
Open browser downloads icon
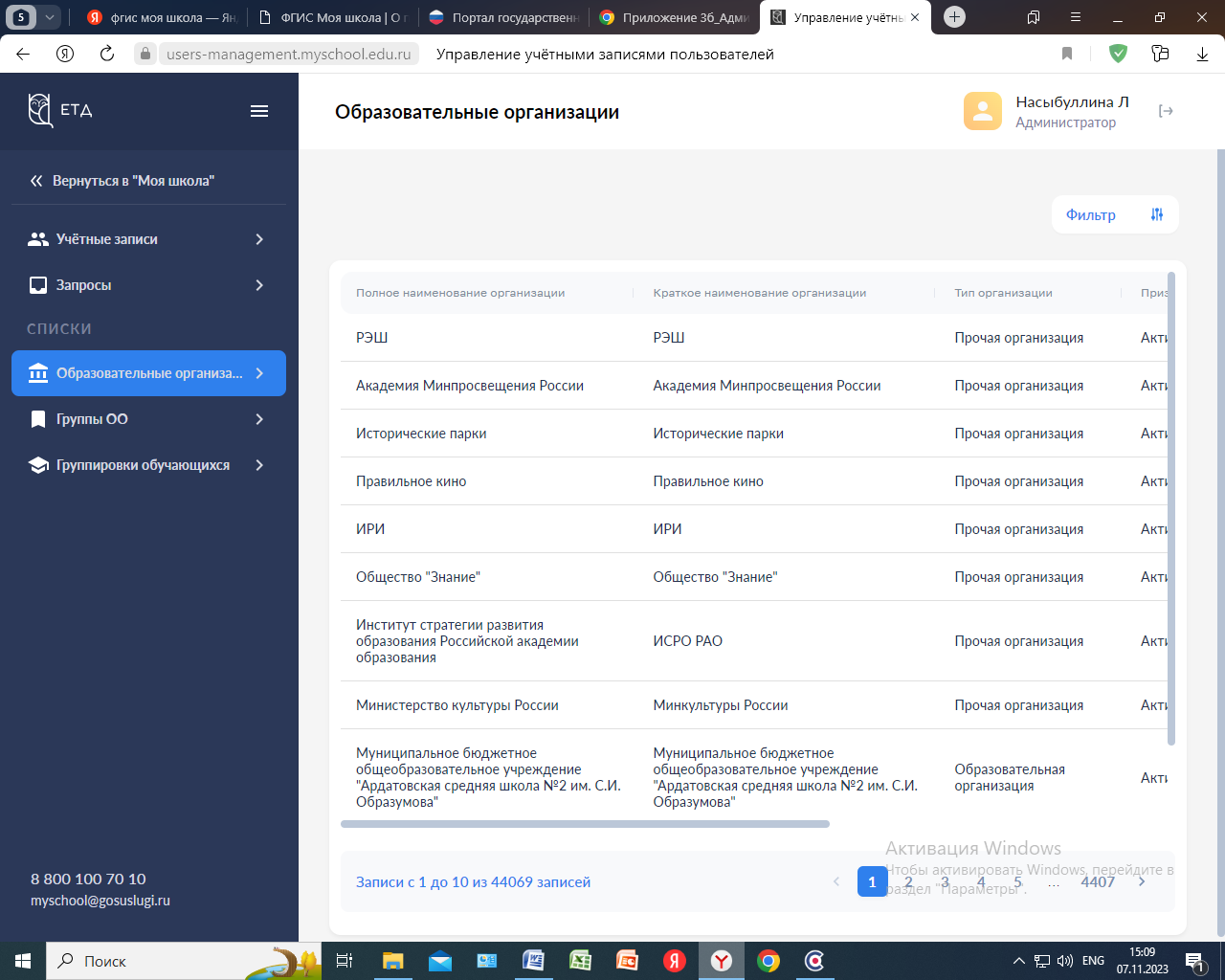1202,54
